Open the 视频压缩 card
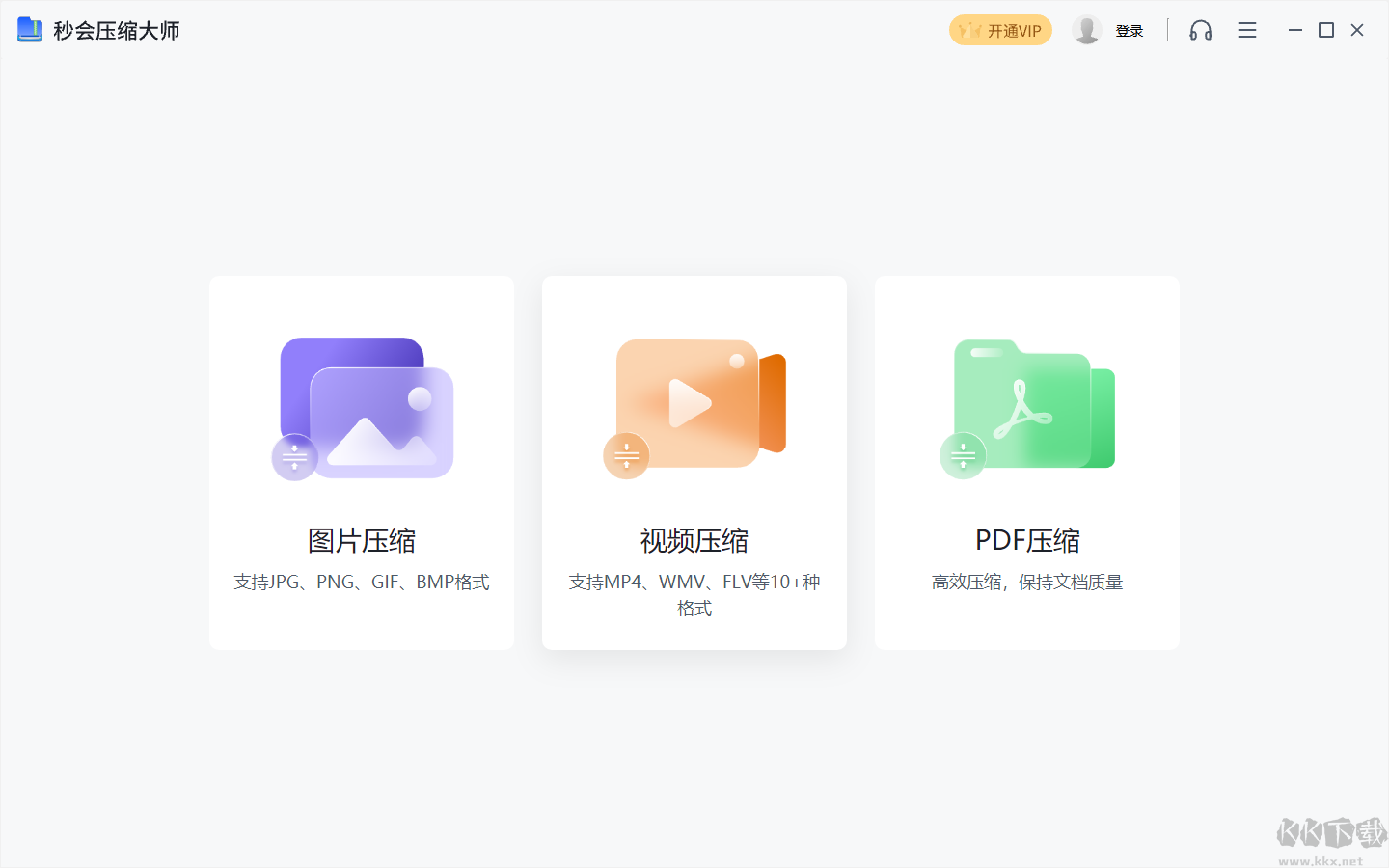Screen dimensions: 1389x868 [694, 461]
